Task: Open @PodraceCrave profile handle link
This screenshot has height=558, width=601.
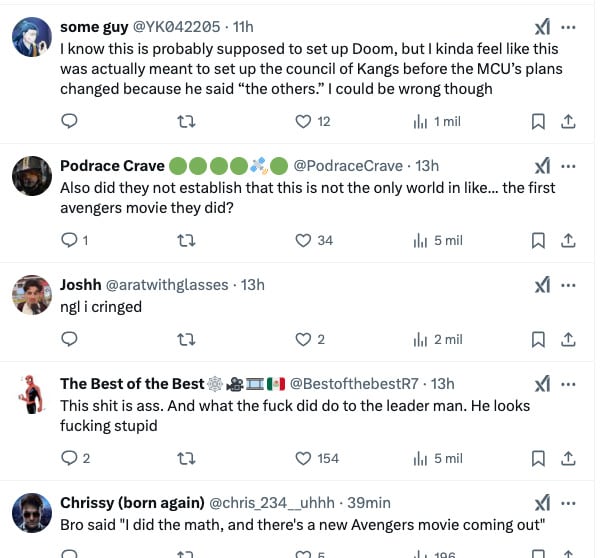Action: (347, 165)
